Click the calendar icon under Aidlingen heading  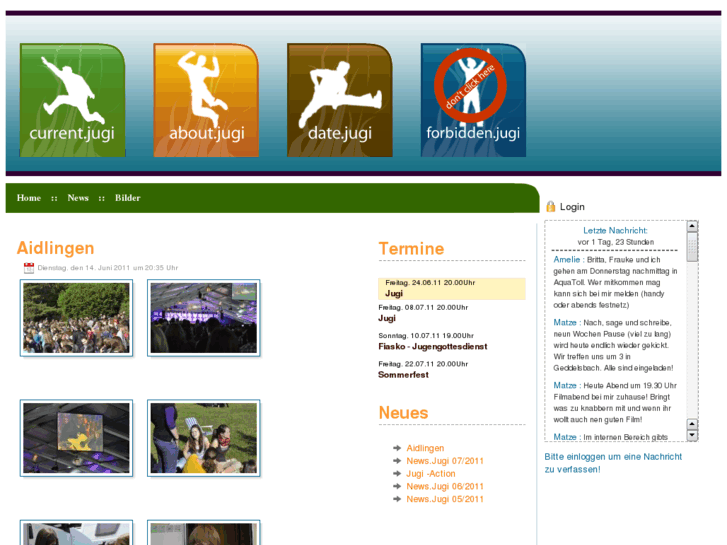(29, 268)
